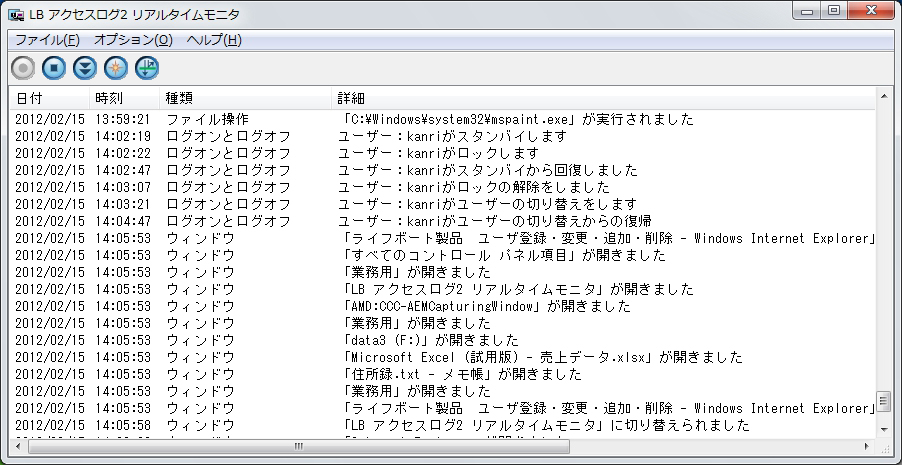Click the 時刻 column header
This screenshot has width=902, height=465.
pos(109,98)
